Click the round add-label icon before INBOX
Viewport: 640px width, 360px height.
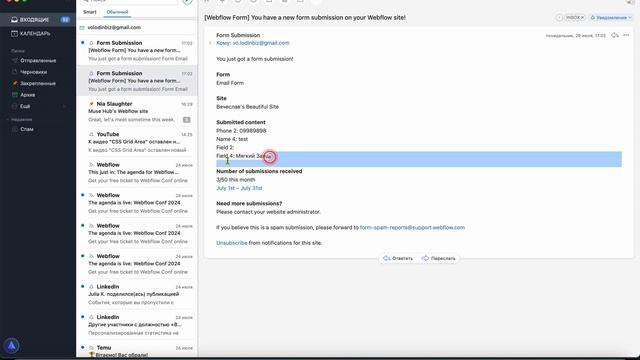coord(559,18)
